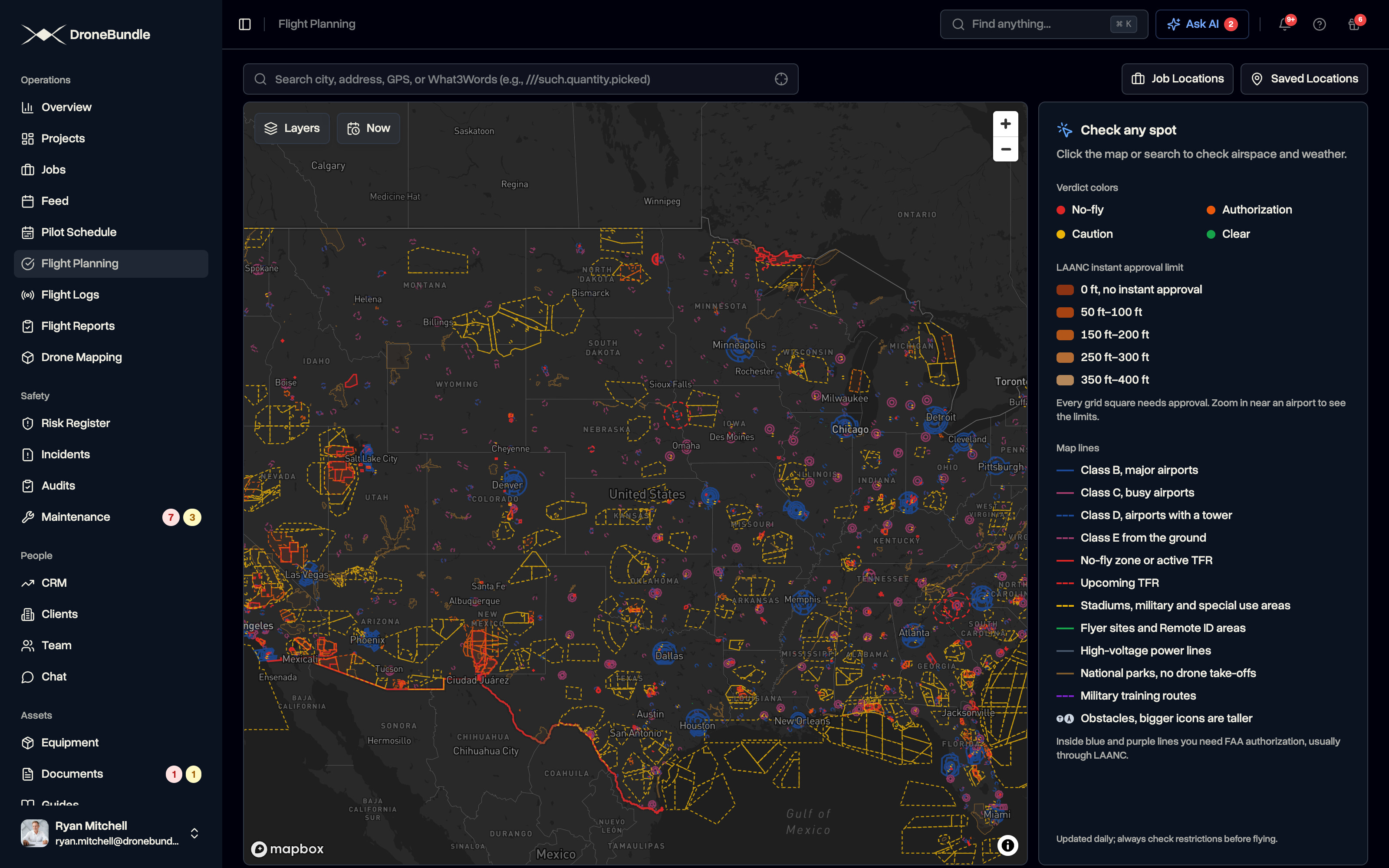
Task: Open Chat
Action: click(111, 677)
